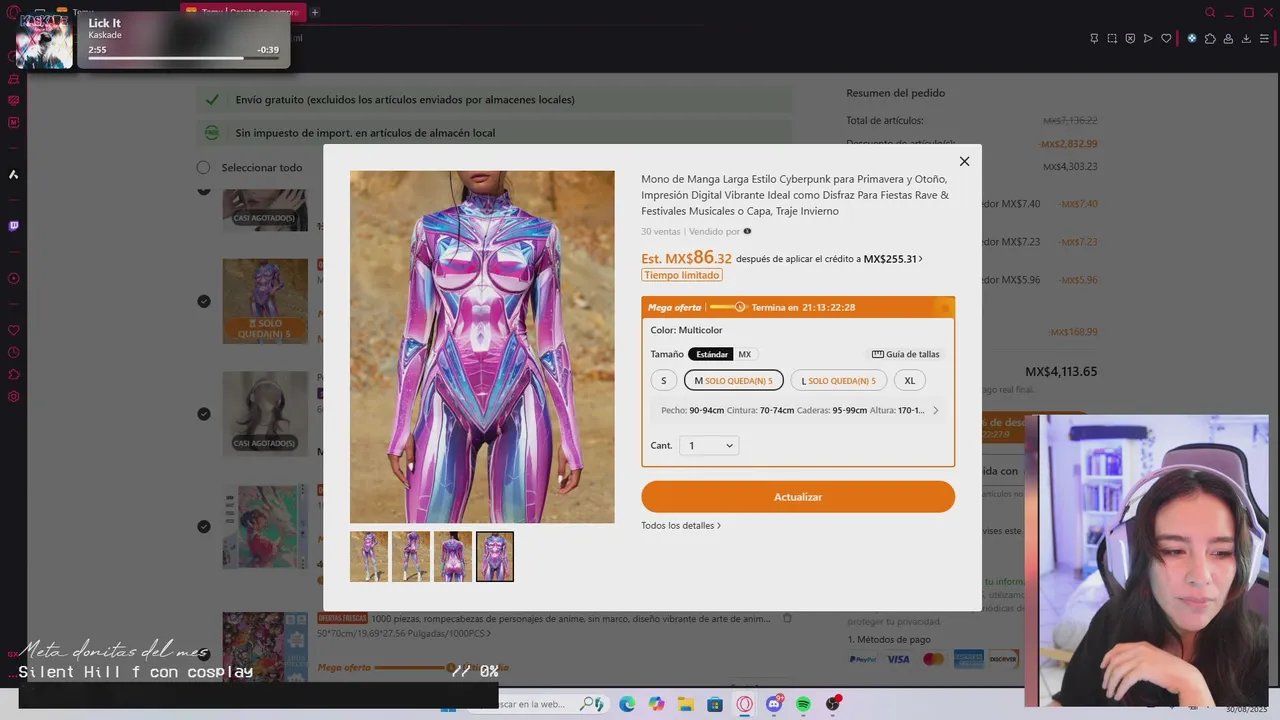Image resolution: width=1280 pixels, height=720 pixels.
Task: Open Twitch in the Opera sidebar
Action: 13,226
